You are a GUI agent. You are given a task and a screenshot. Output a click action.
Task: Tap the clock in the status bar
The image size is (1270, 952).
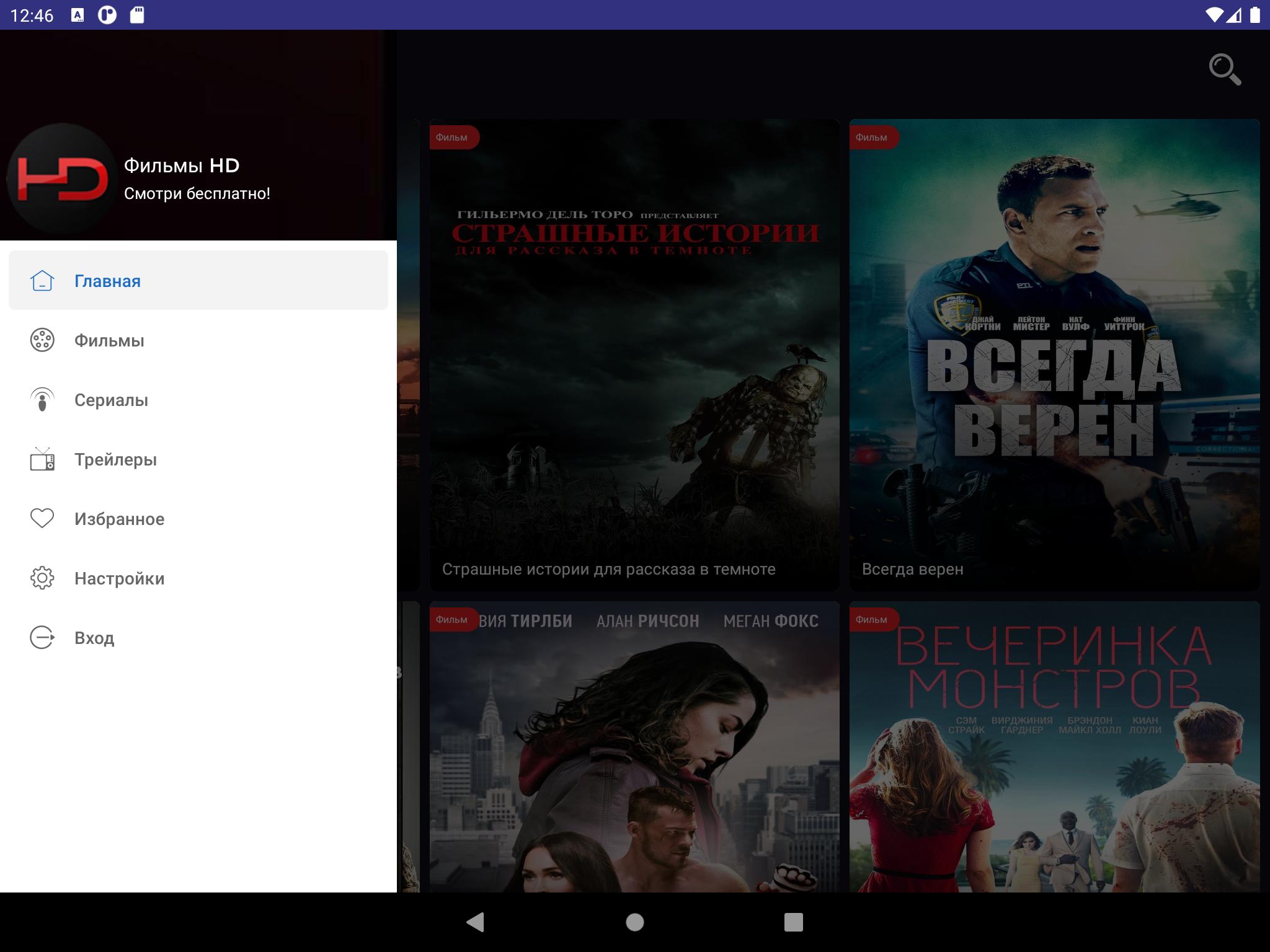pyautogui.click(x=32, y=15)
